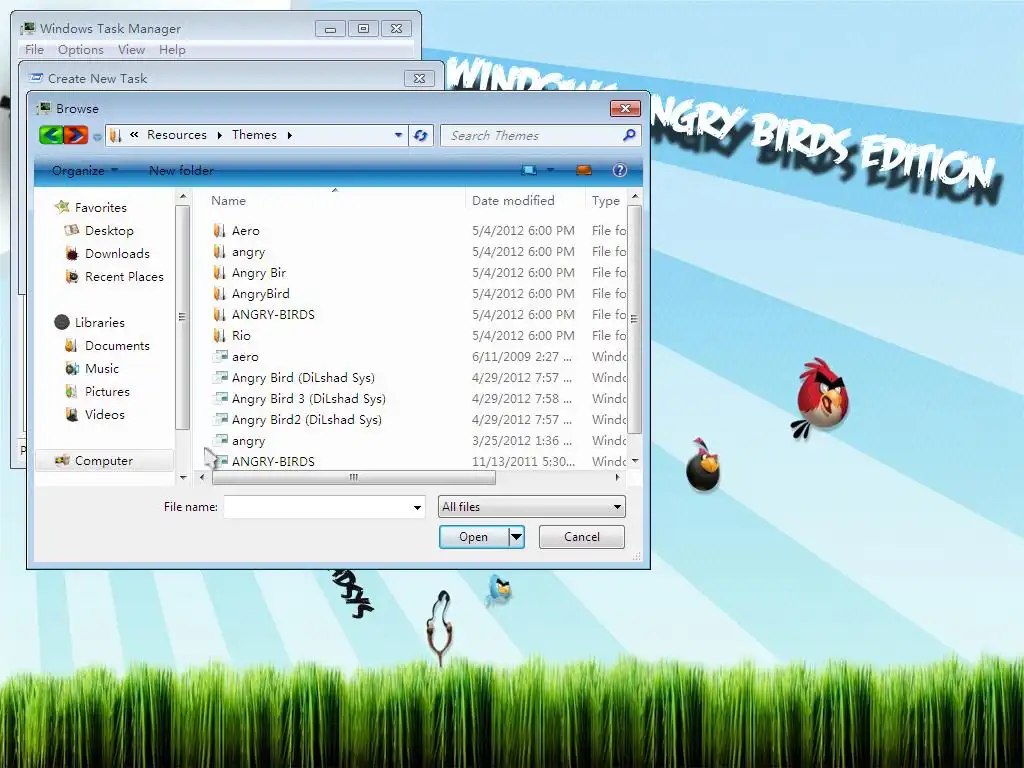Select the Aero folder icon
The image size is (1024, 768).
pyautogui.click(x=219, y=231)
